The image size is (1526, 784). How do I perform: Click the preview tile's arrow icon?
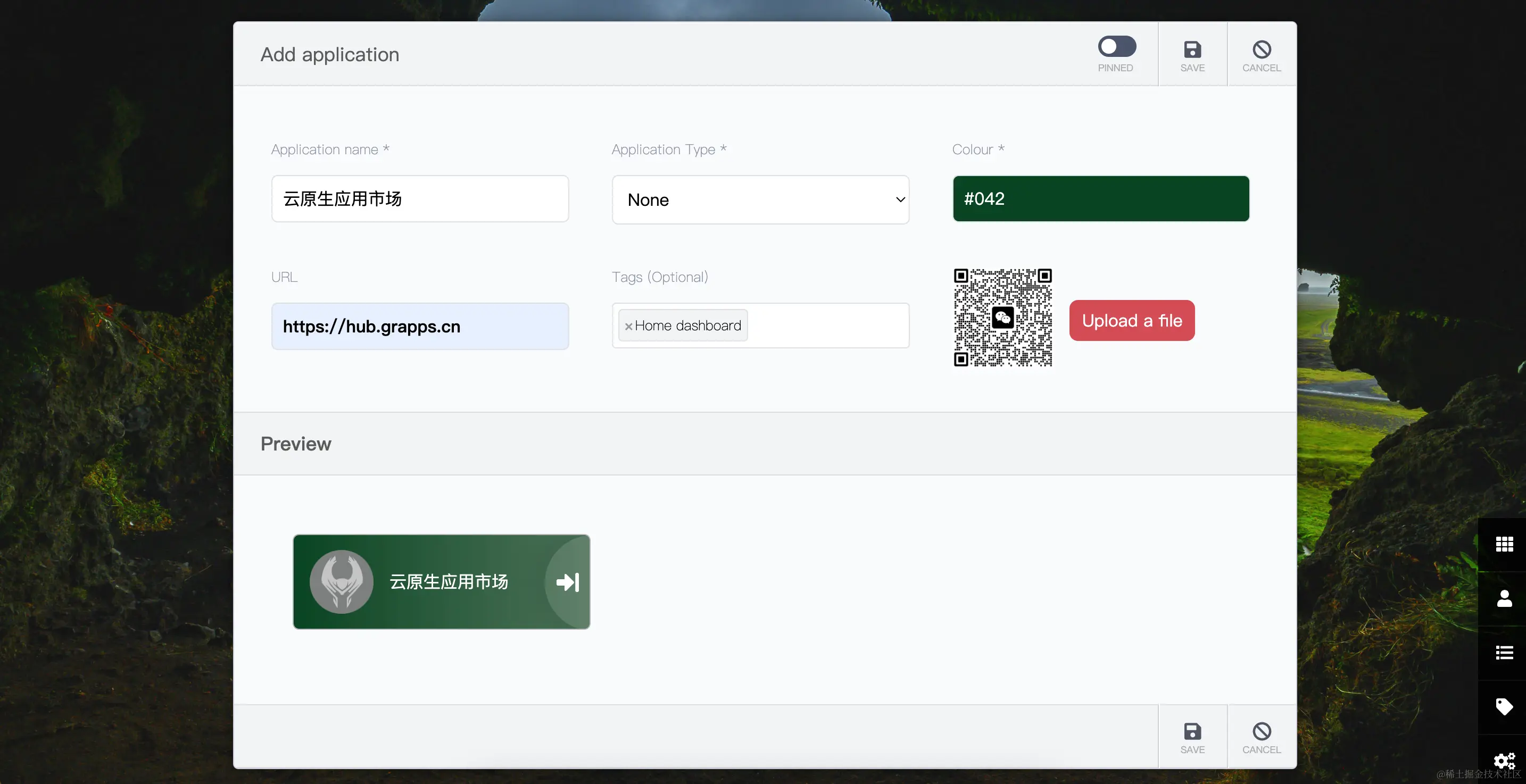pos(568,582)
